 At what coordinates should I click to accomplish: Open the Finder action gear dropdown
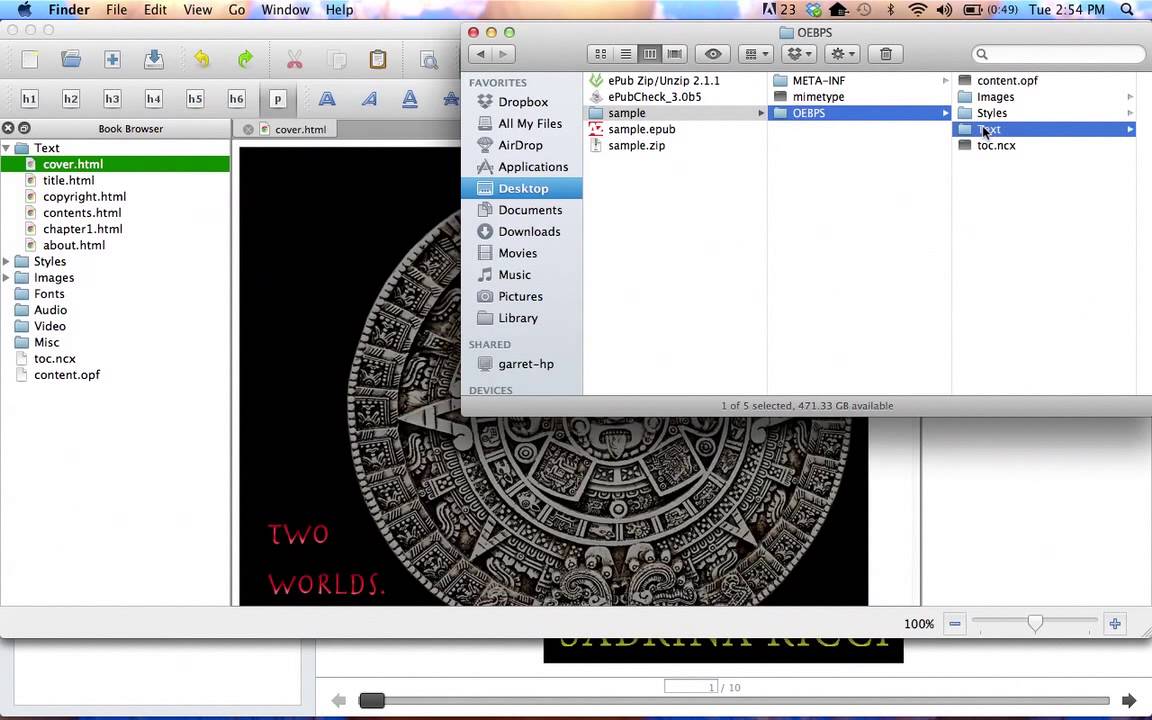[x=842, y=54]
